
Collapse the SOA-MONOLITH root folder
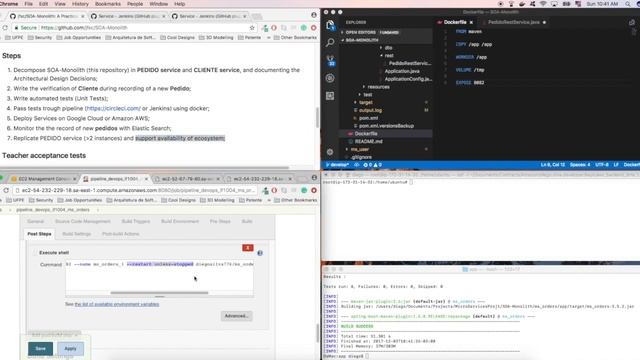pyautogui.click(x=362, y=40)
